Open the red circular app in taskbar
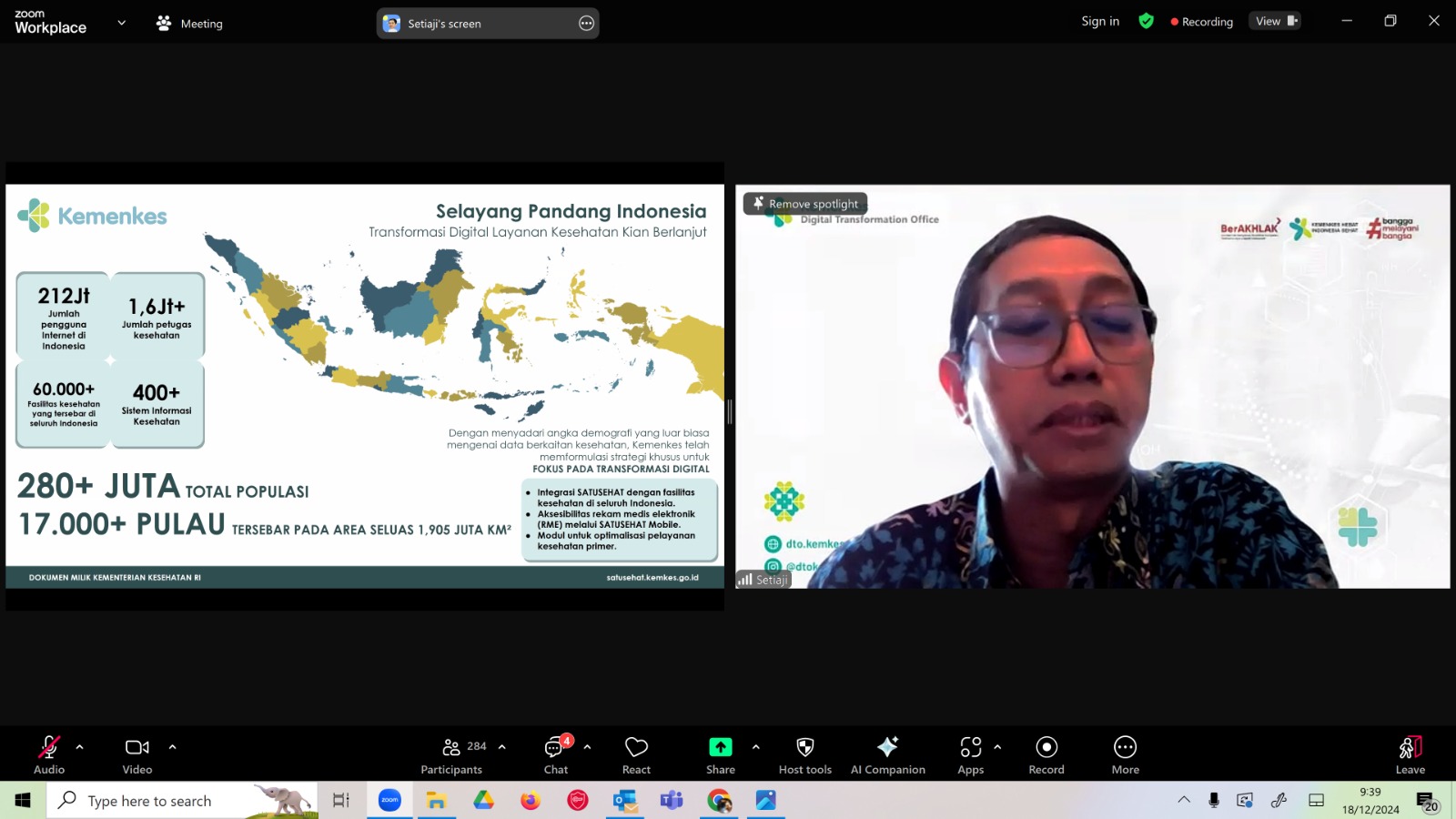 click(578, 801)
